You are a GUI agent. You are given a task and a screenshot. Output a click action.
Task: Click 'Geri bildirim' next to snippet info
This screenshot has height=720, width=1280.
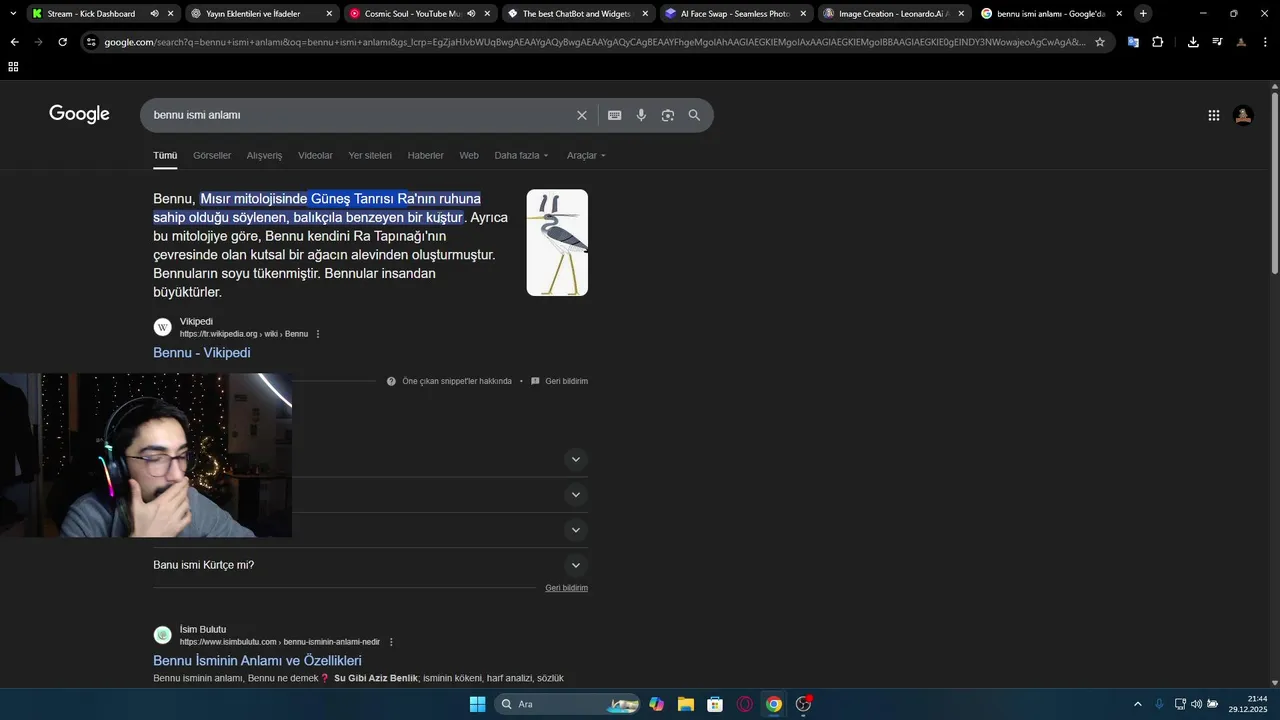coord(566,381)
